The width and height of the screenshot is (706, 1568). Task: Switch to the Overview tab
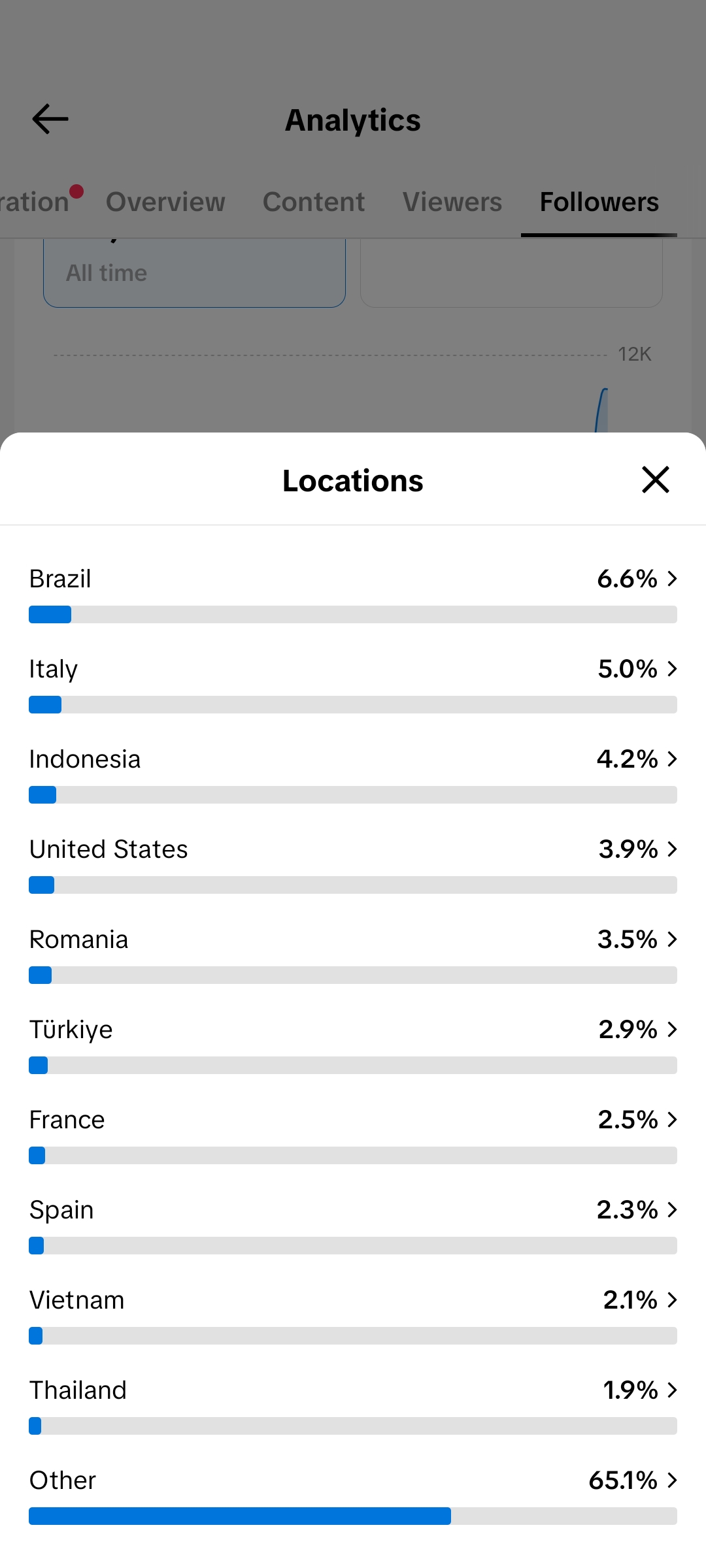(x=165, y=202)
